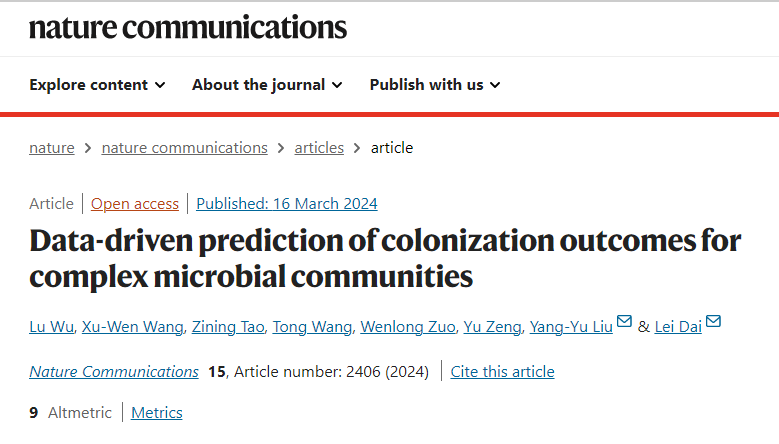The image size is (779, 444).
Task: Click the Yu Zeng author link
Action: coord(492,327)
